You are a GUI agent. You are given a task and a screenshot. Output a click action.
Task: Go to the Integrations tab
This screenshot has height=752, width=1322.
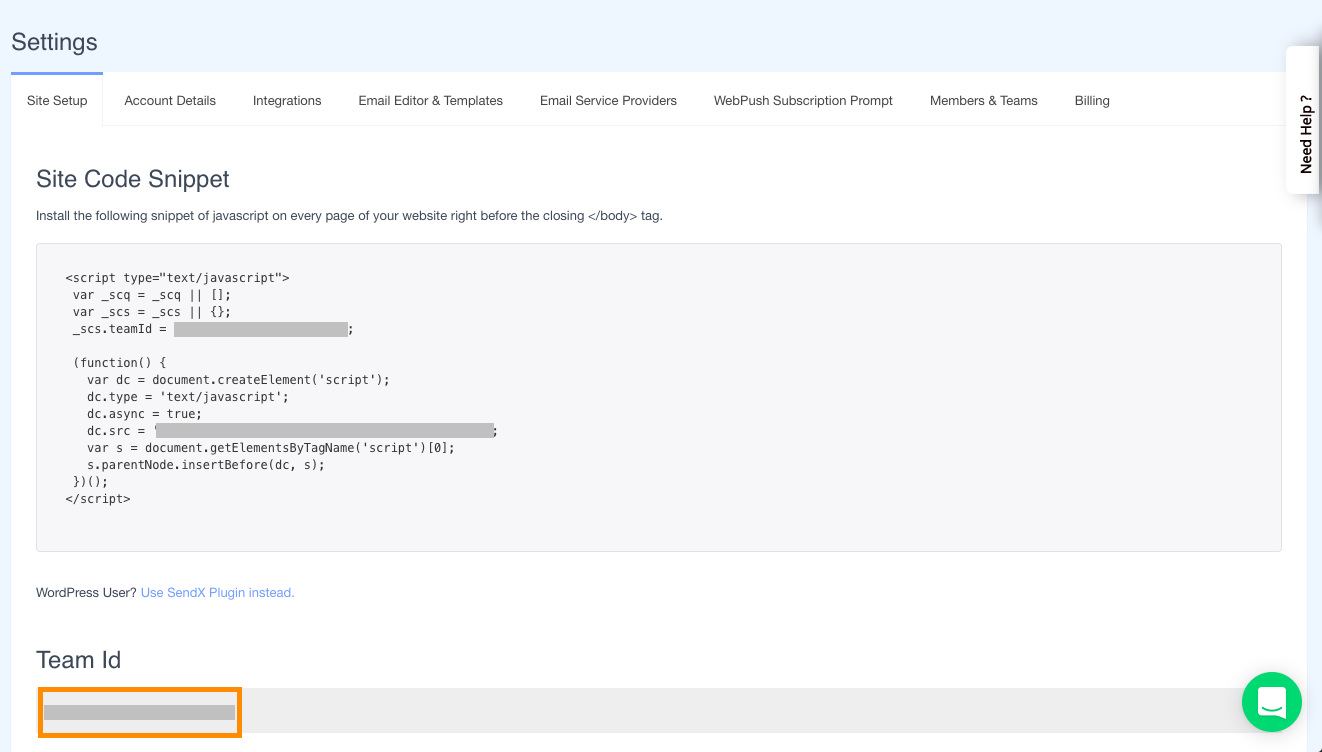[x=287, y=100]
